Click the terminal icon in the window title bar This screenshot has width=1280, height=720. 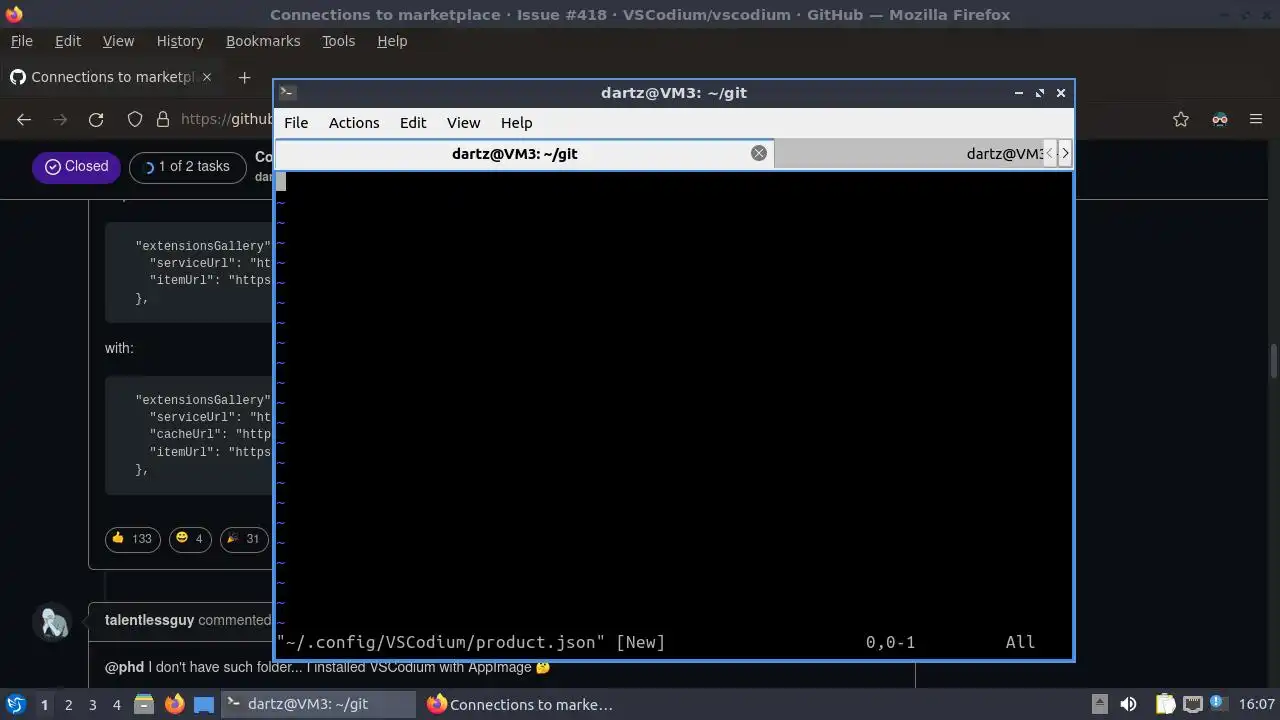pyautogui.click(x=287, y=93)
